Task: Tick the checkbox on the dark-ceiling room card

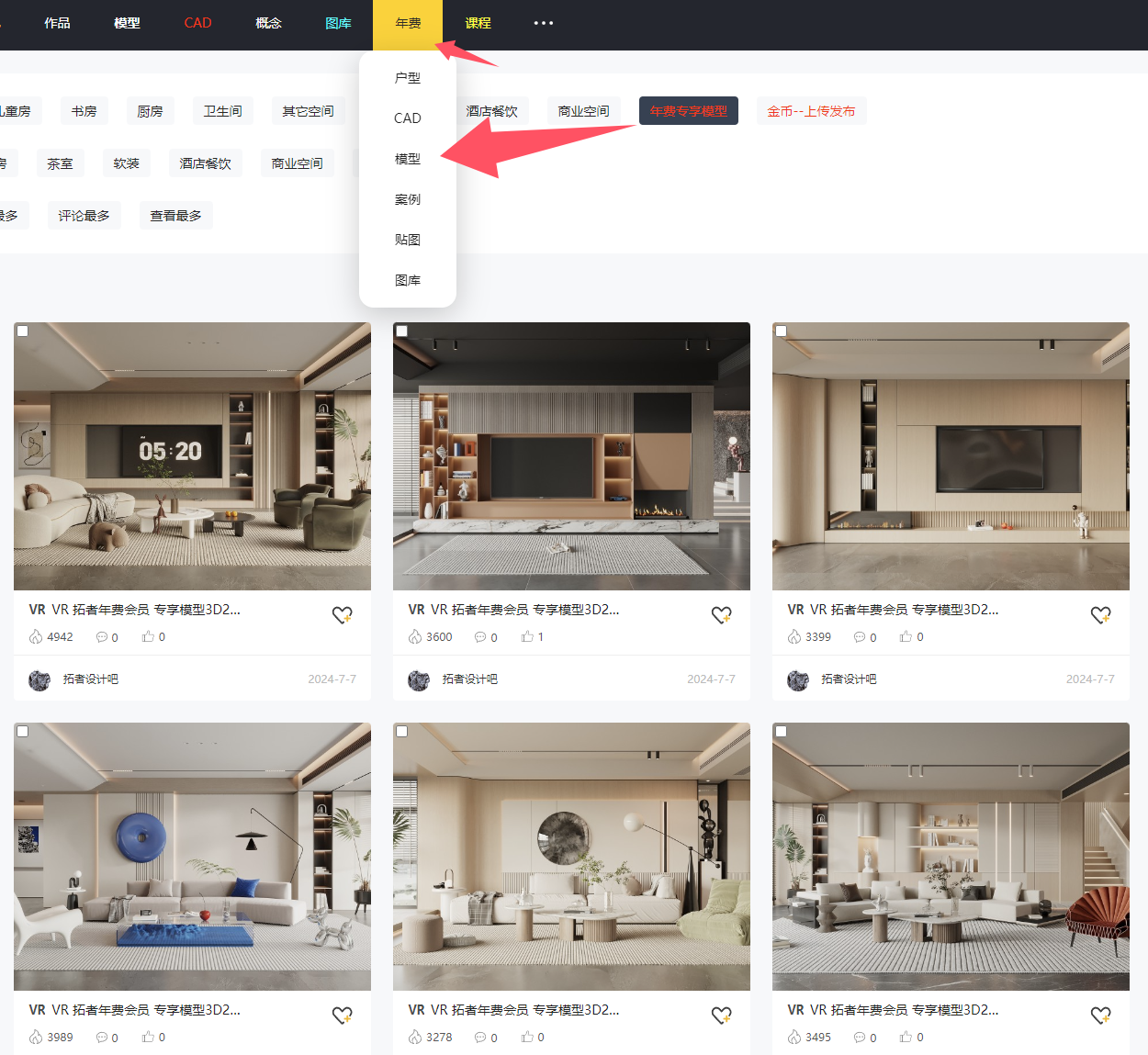Action: (402, 331)
